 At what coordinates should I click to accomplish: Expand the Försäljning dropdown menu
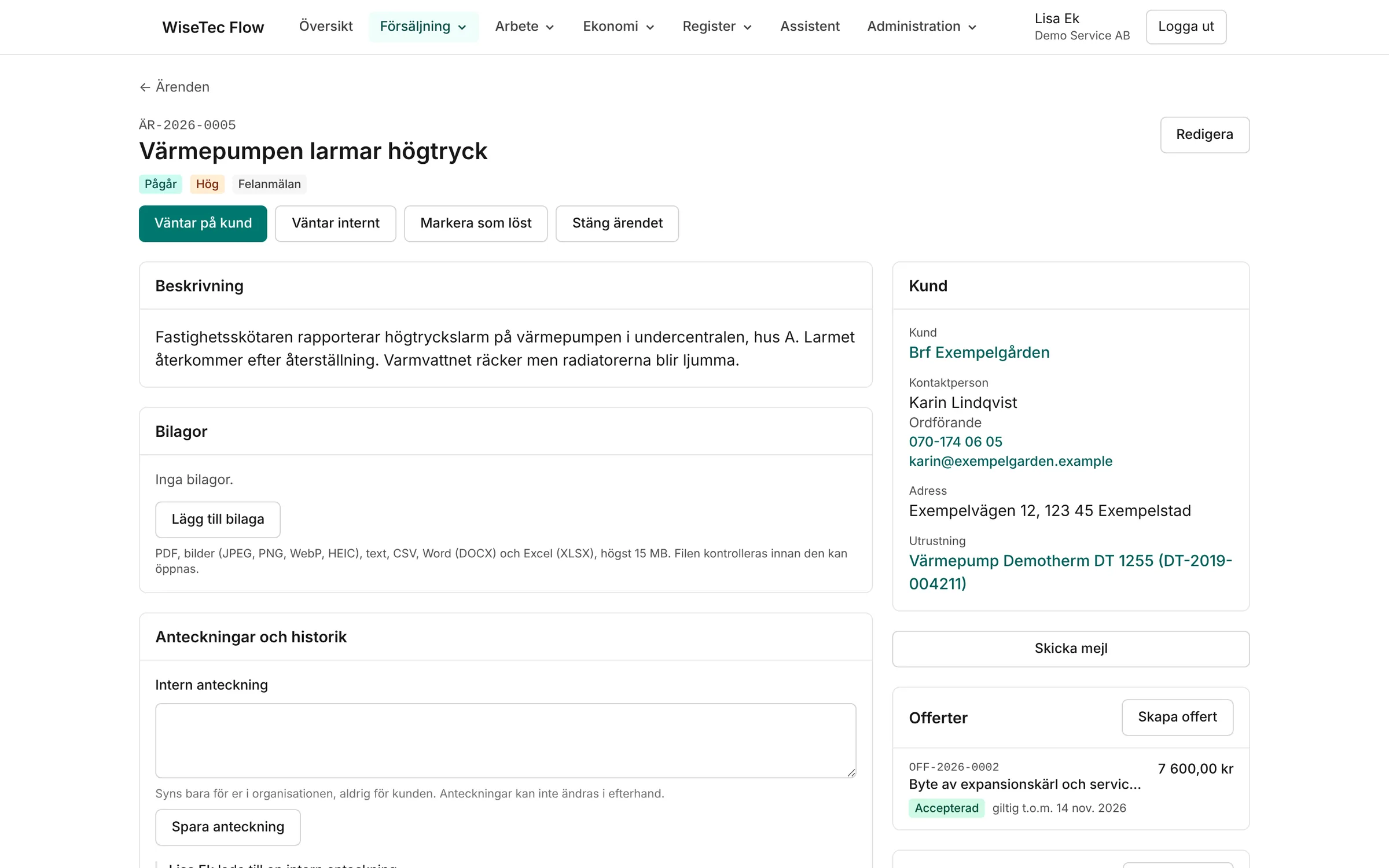pos(424,27)
